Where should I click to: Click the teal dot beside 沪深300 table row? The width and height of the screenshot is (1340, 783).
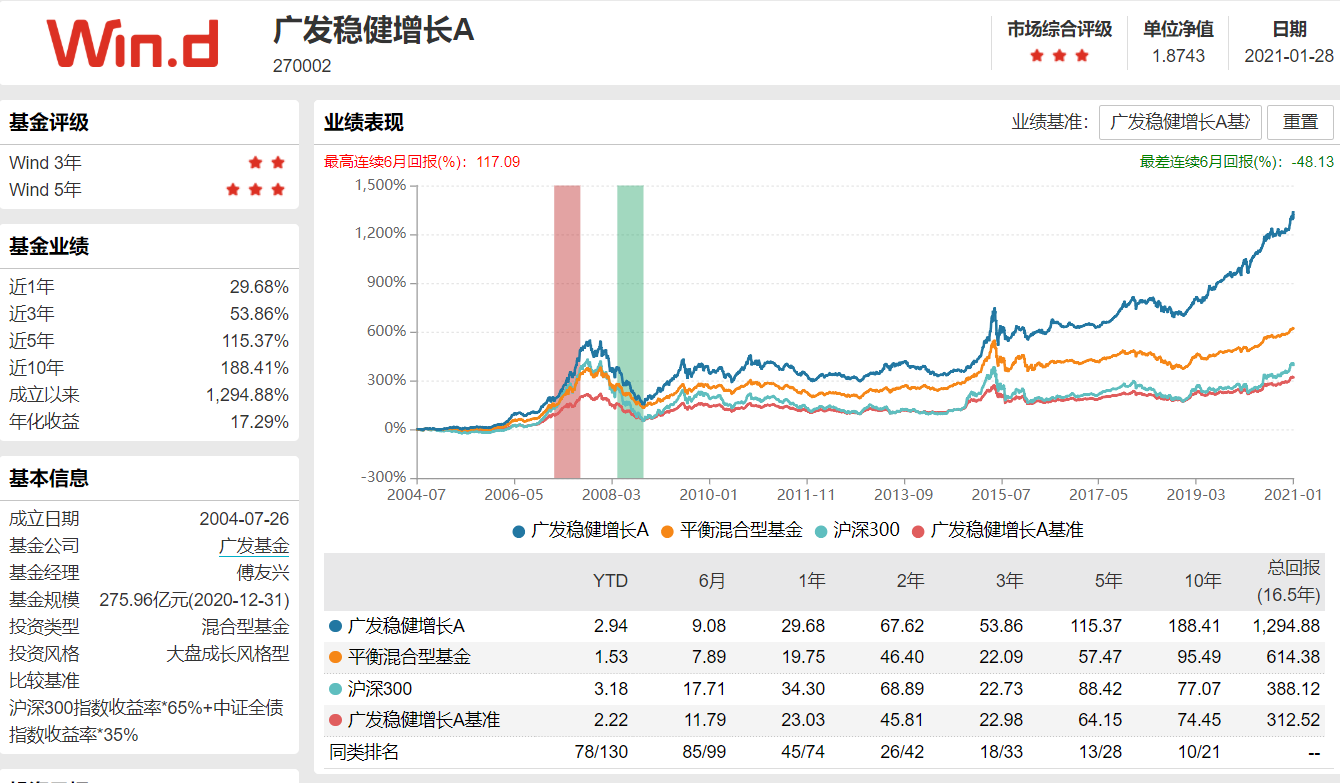click(x=336, y=688)
